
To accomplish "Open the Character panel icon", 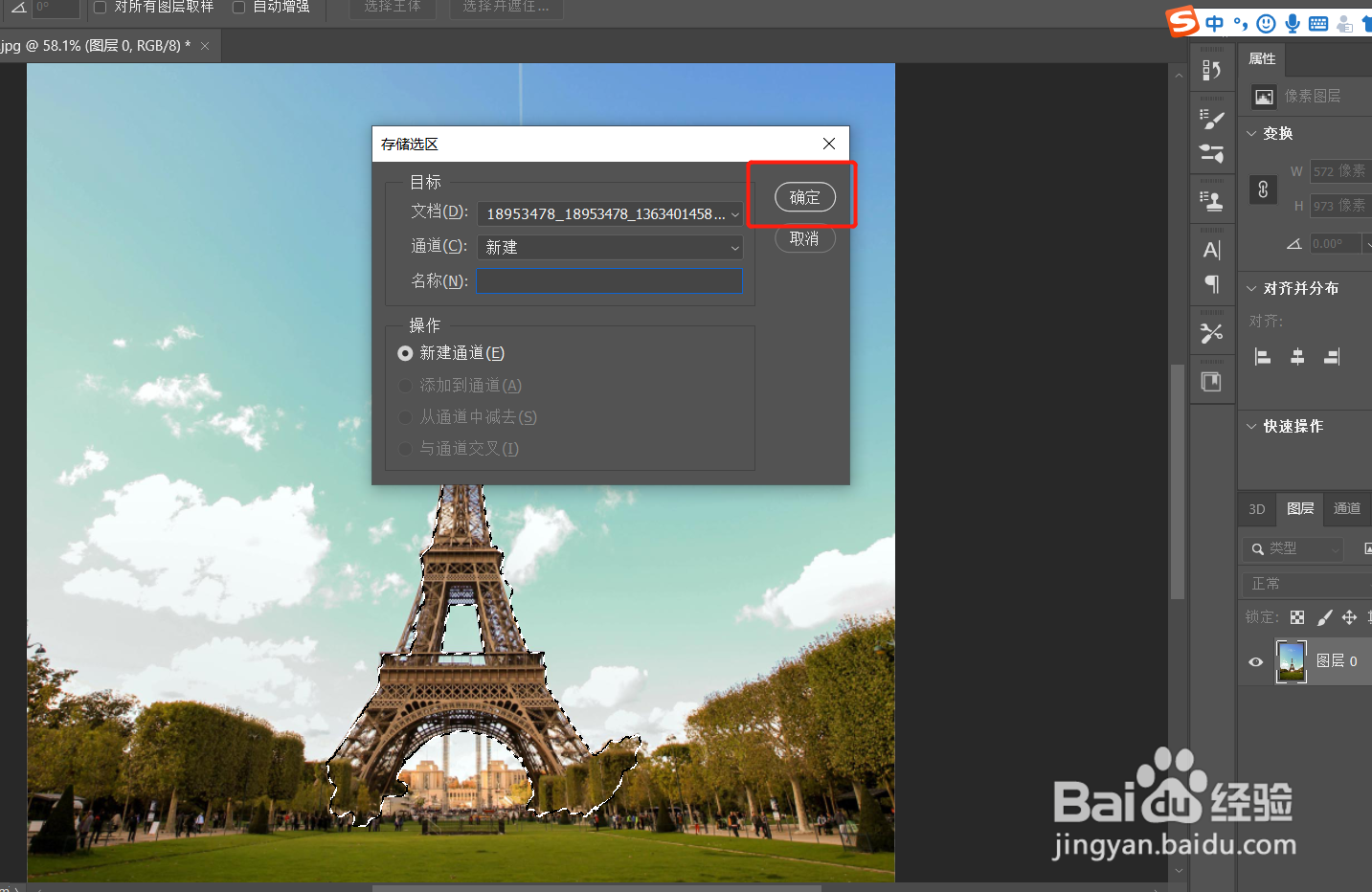I will (1211, 250).
